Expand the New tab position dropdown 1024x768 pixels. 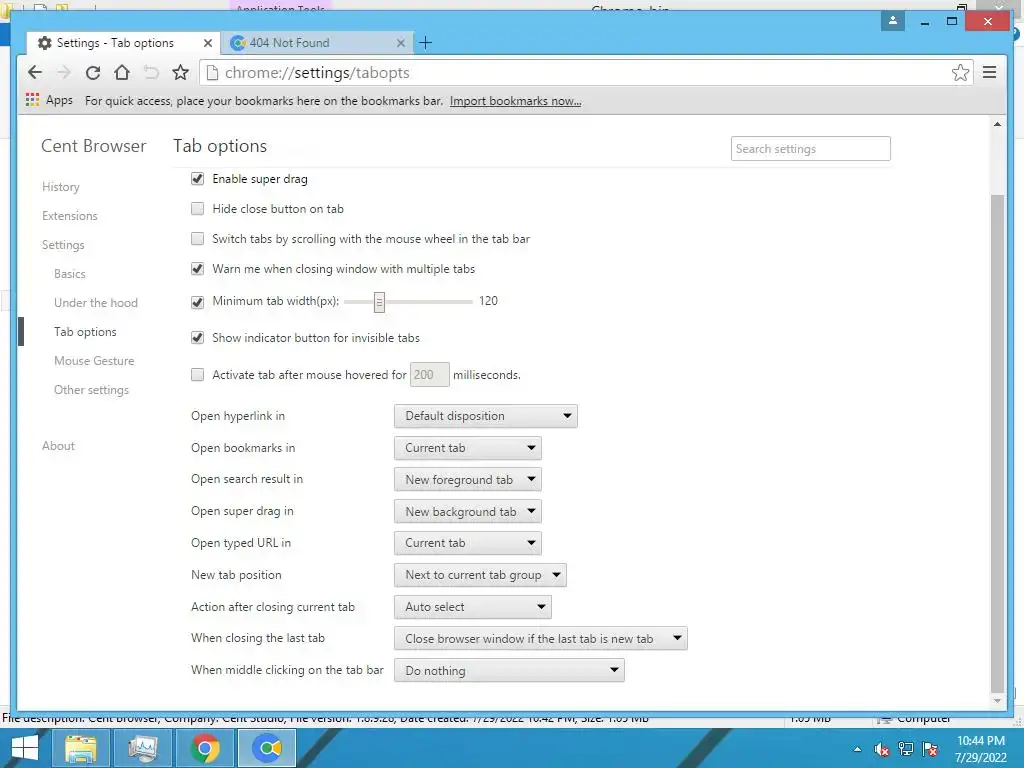tap(480, 575)
